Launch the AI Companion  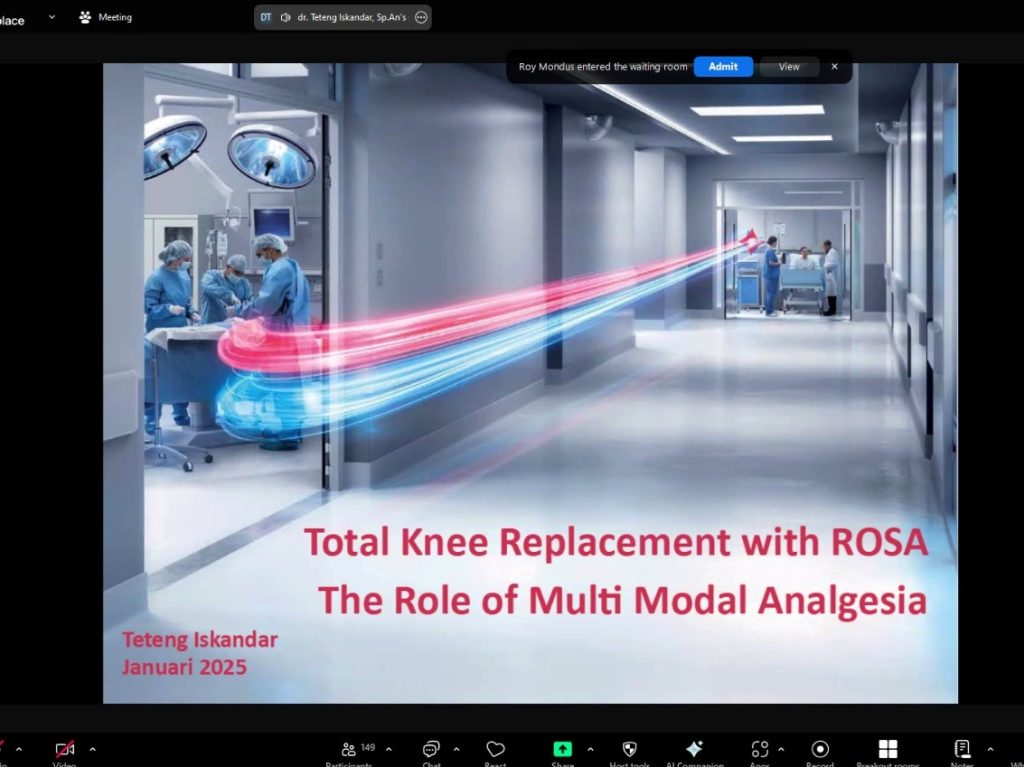click(694, 750)
